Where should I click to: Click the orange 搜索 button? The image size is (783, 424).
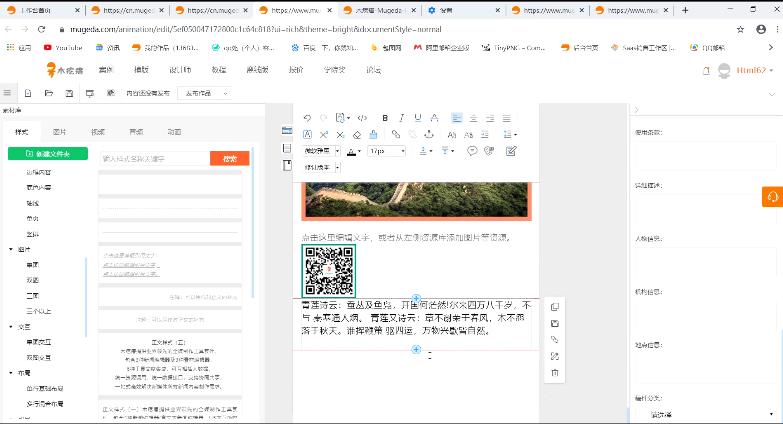click(229, 158)
